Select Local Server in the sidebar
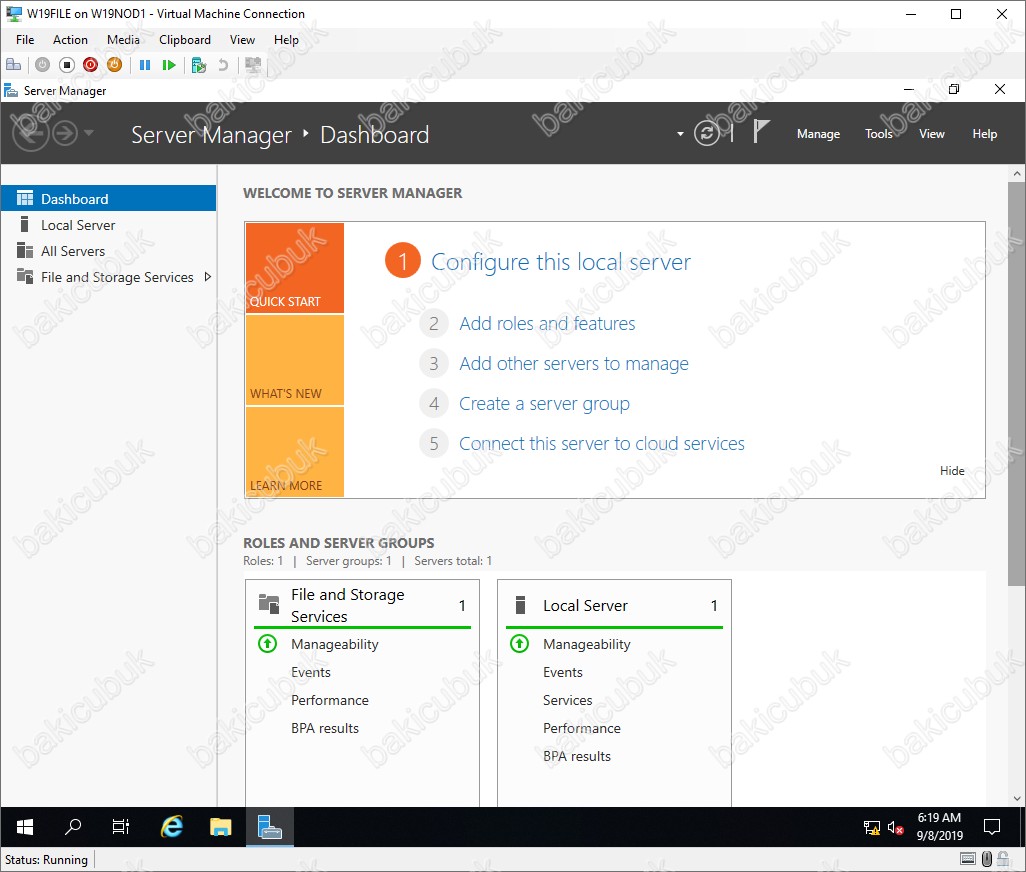1026x872 pixels. [x=109, y=225]
